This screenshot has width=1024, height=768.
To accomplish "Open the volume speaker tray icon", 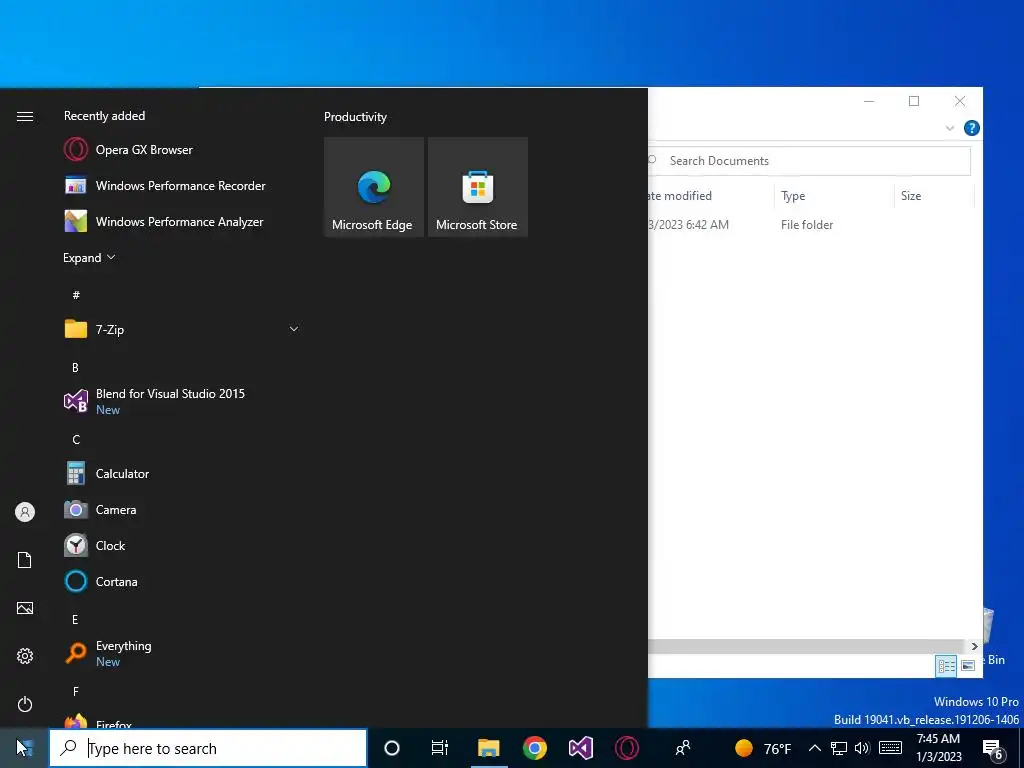I will 862,748.
